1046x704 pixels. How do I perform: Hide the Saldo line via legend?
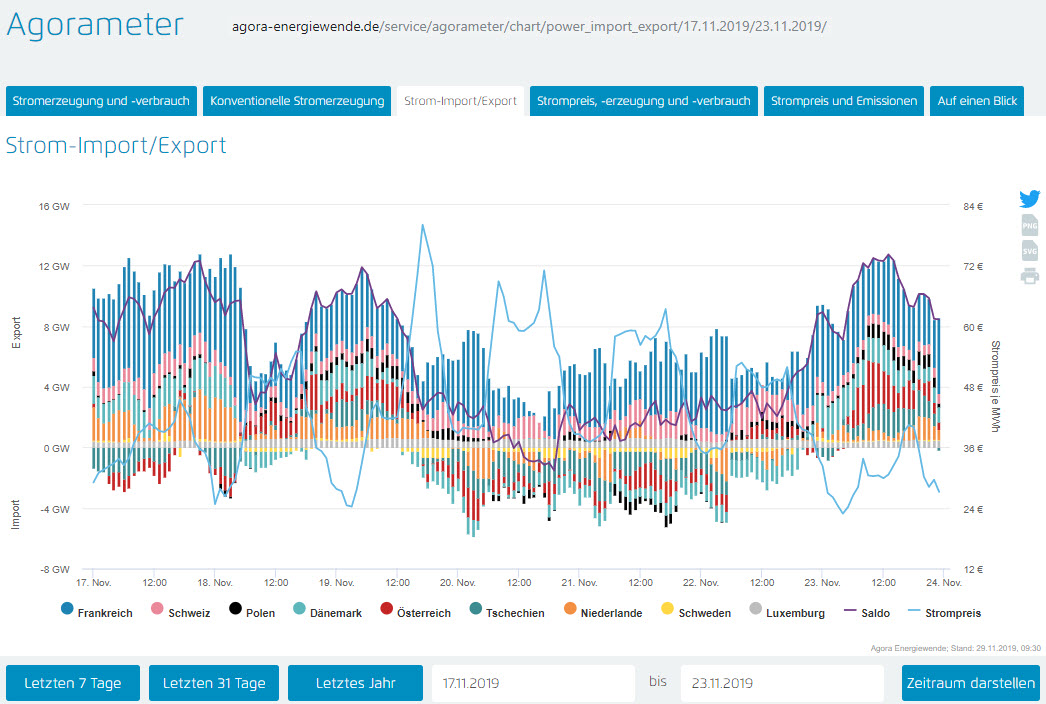866,613
